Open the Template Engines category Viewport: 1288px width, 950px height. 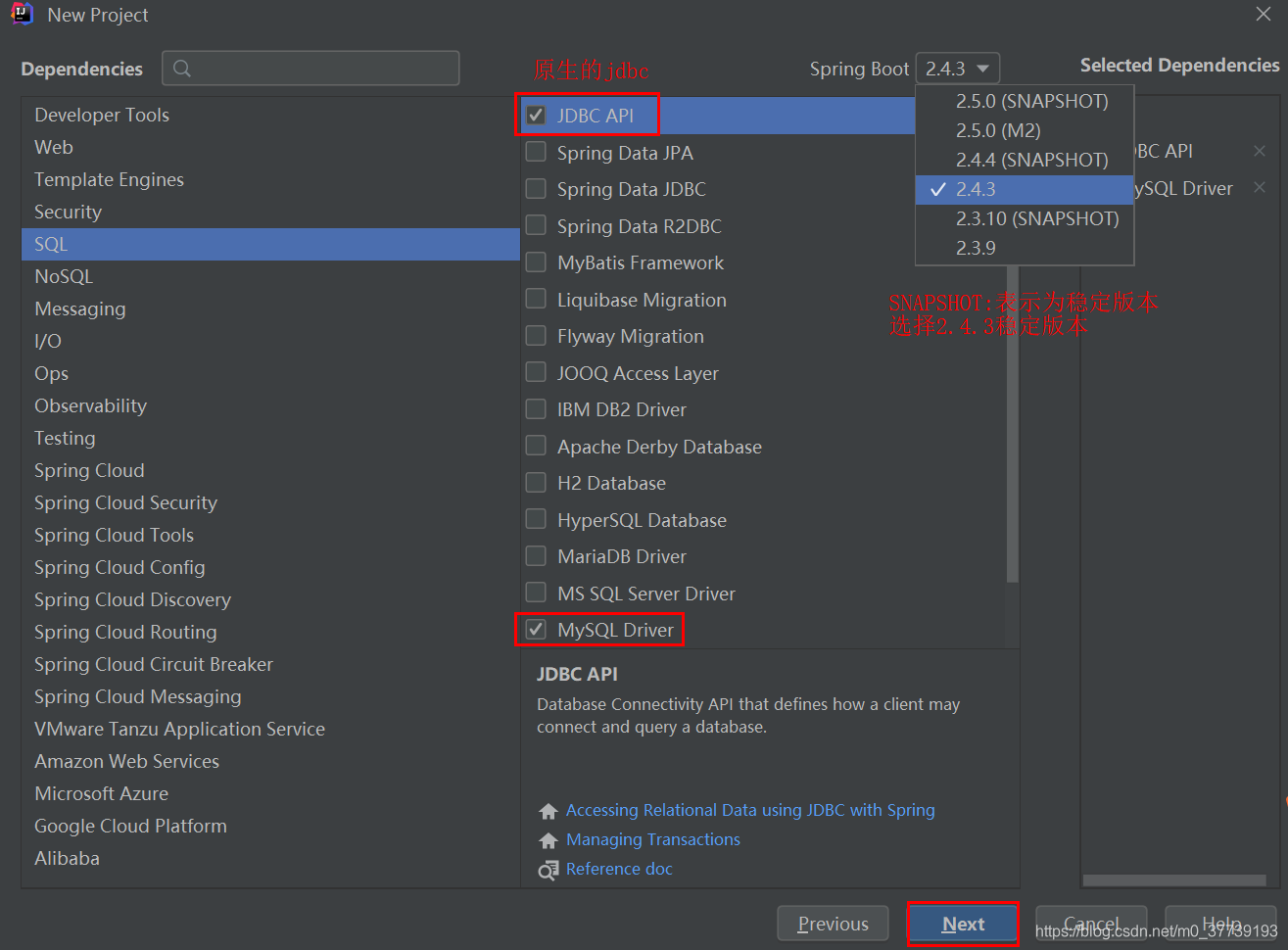(270, 179)
